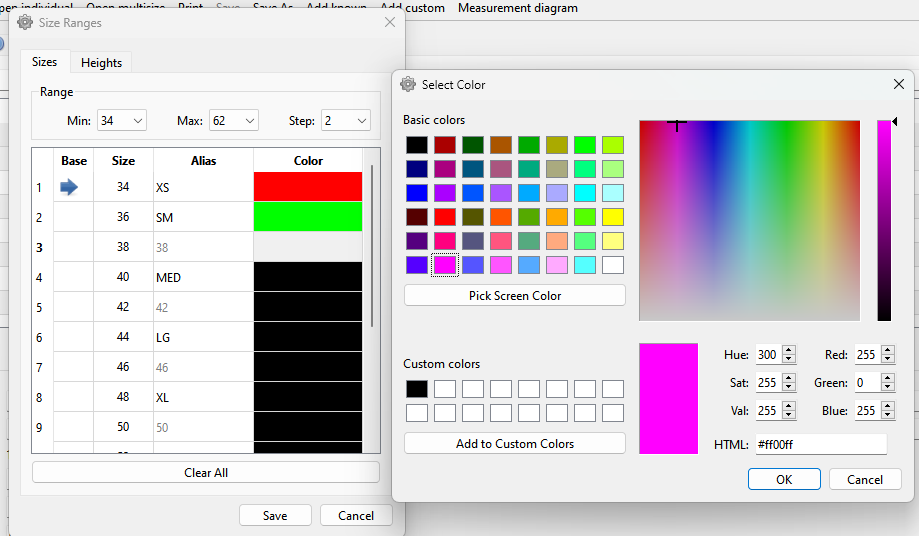Select the white basic color swatch

coord(613,265)
